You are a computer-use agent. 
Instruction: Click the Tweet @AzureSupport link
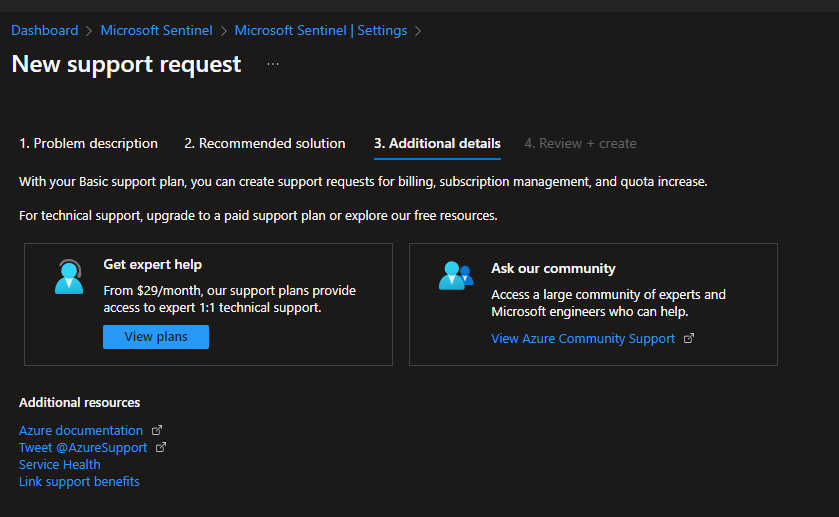(x=83, y=448)
